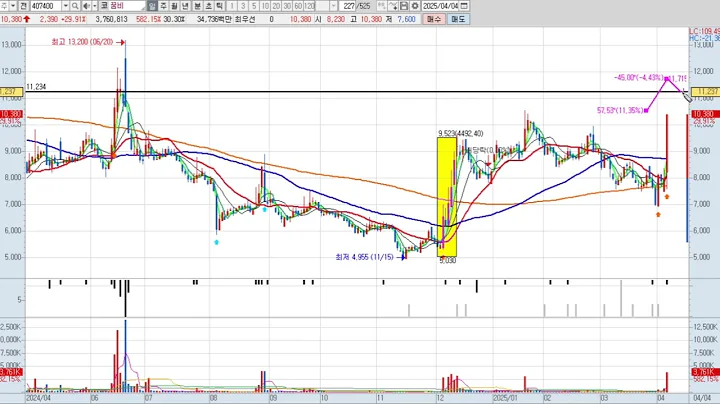720x404 pixels.
Task: Click the 전 button beside stock code
Action: tap(23, 6)
